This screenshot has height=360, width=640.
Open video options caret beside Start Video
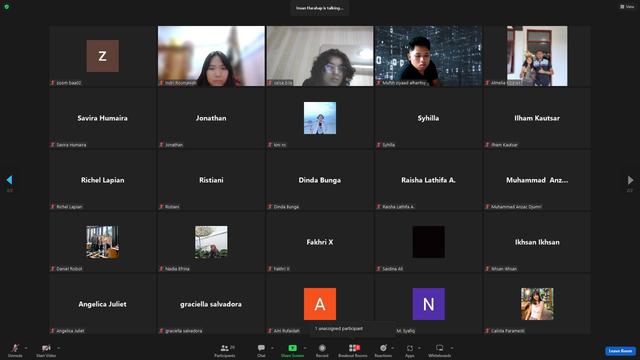58,348
